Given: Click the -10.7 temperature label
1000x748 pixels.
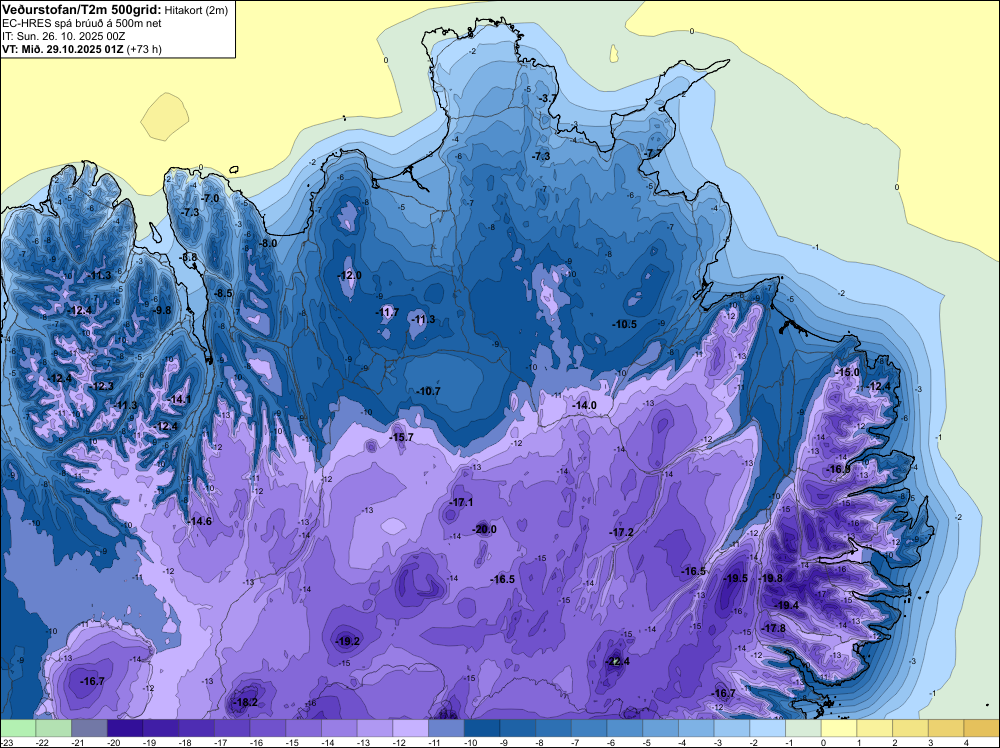Looking at the screenshot, I should coord(428,391).
